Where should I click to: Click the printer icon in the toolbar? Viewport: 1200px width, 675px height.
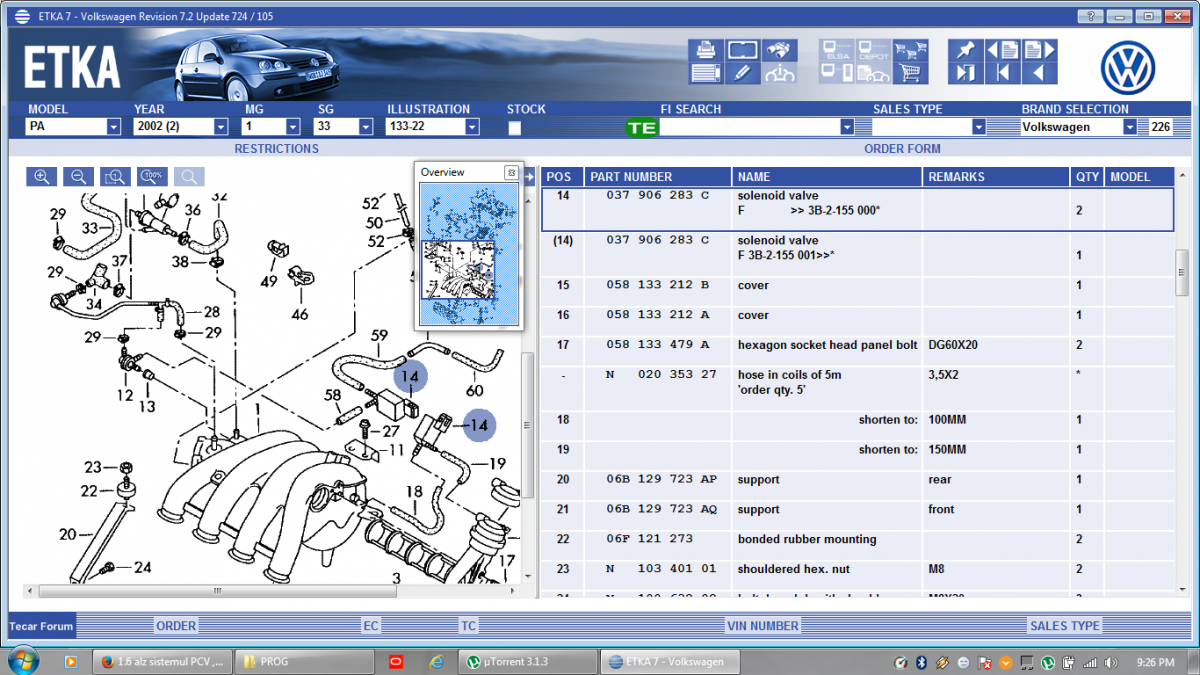pyautogui.click(x=705, y=50)
